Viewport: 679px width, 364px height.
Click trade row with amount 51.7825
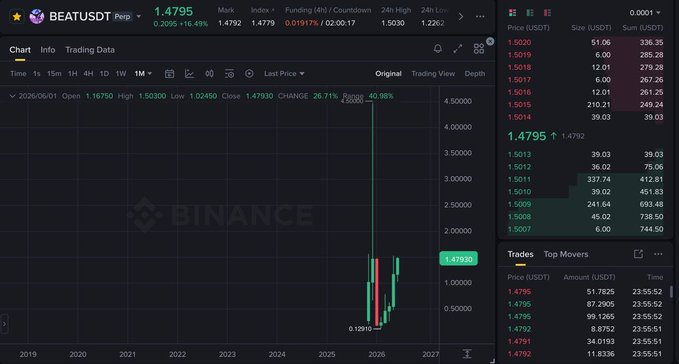pos(585,292)
